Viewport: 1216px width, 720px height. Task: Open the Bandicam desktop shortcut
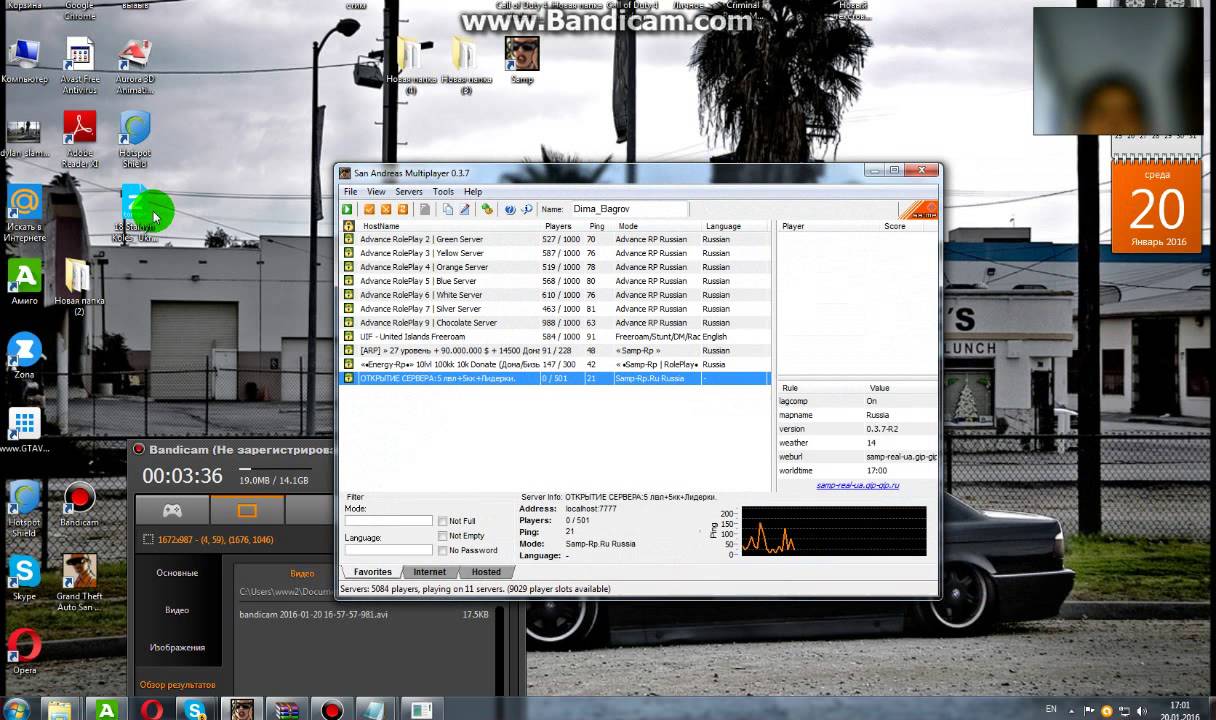pyautogui.click(x=79, y=505)
